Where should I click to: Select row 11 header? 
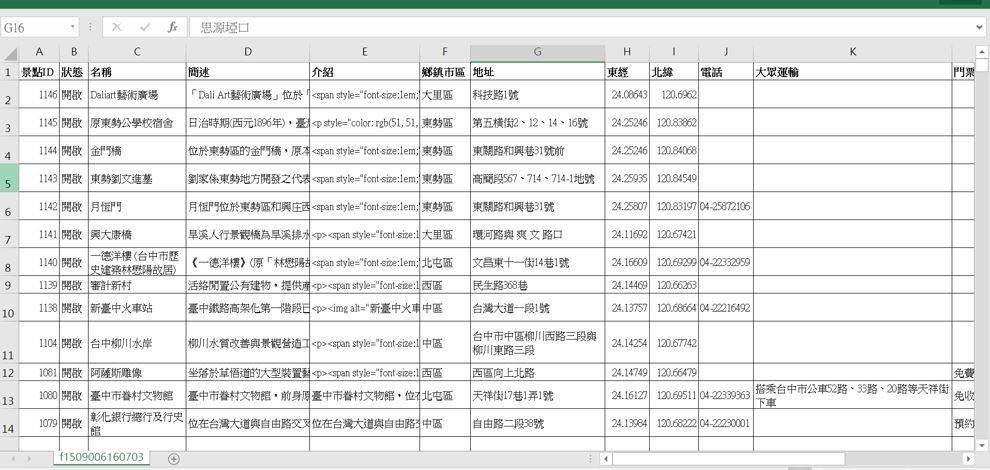coord(9,343)
